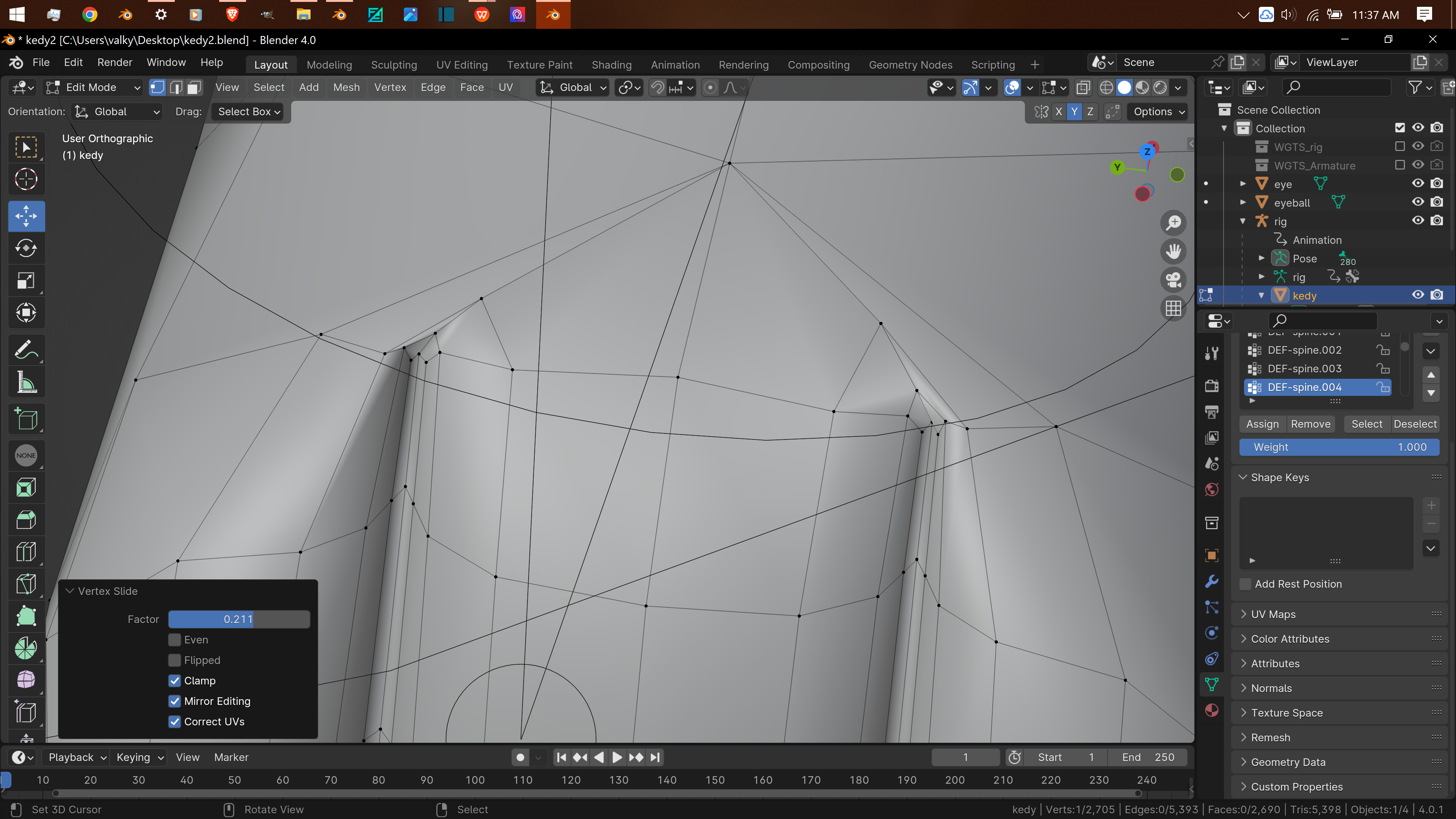
Task: Select the Loop Cut tool
Action: click(26, 552)
